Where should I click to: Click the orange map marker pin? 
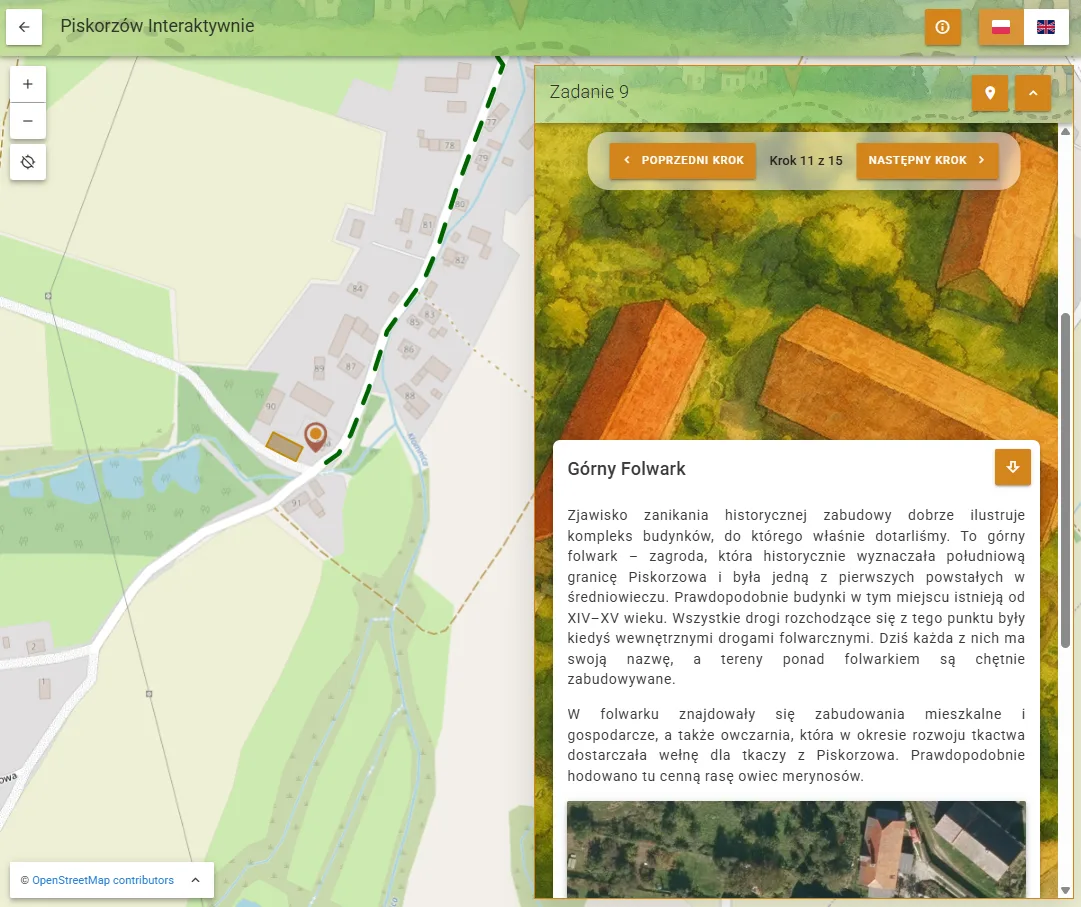316,437
